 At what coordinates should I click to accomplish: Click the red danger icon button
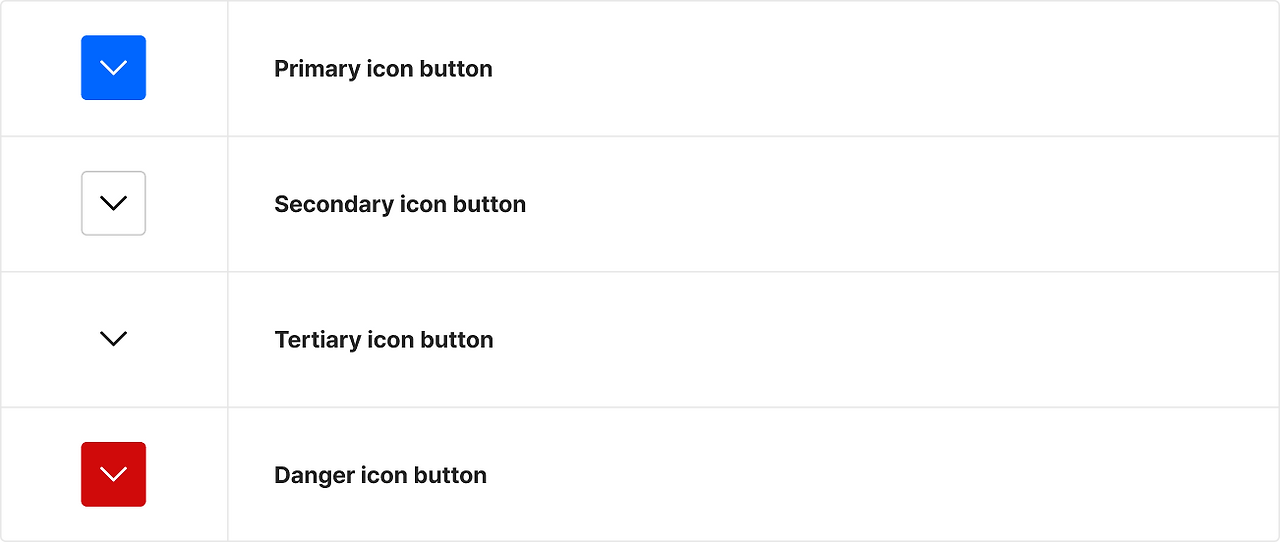[113, 474]
